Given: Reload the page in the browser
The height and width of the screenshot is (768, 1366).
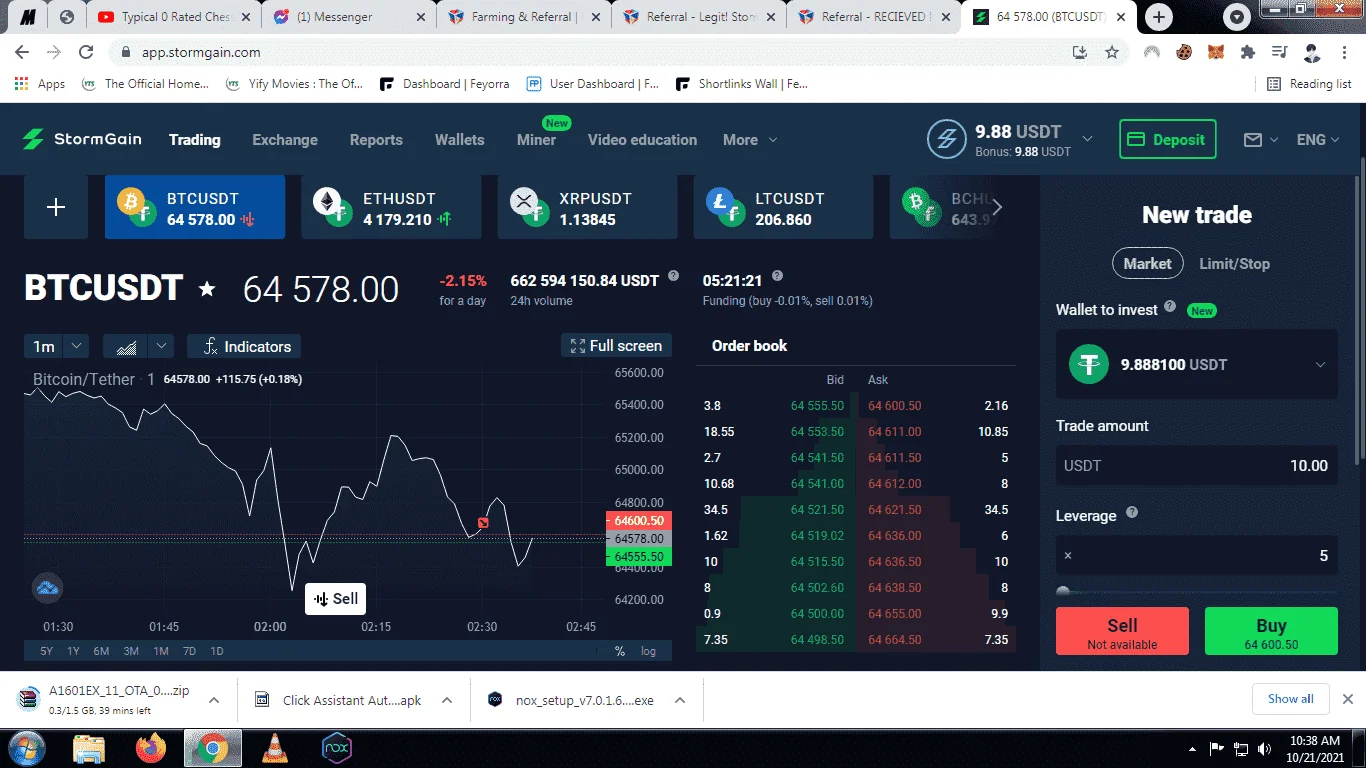Looking at the screenshot, I should [86, 52].
